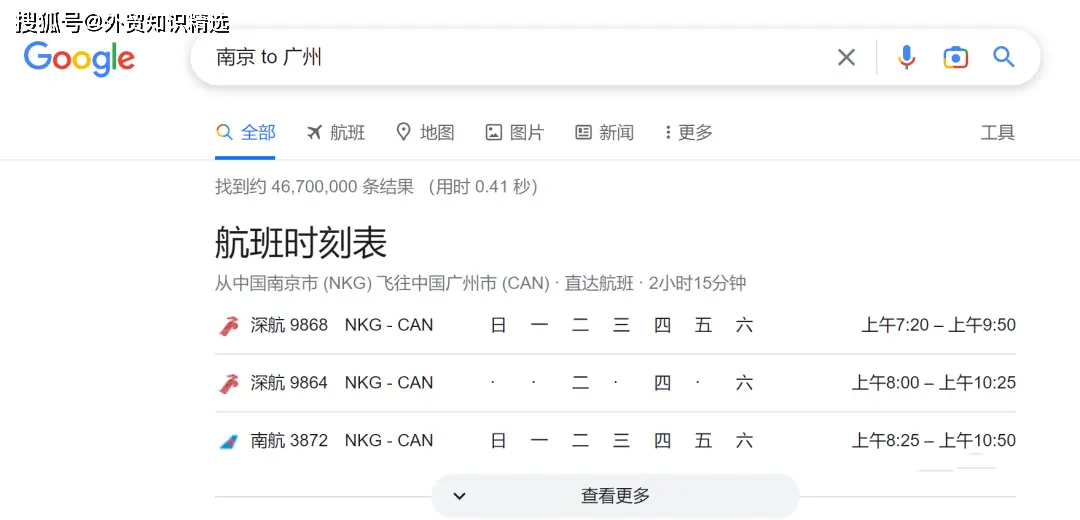Click the Google logo
Viewport: 1080px width, 520px height.
click(79, 59)
